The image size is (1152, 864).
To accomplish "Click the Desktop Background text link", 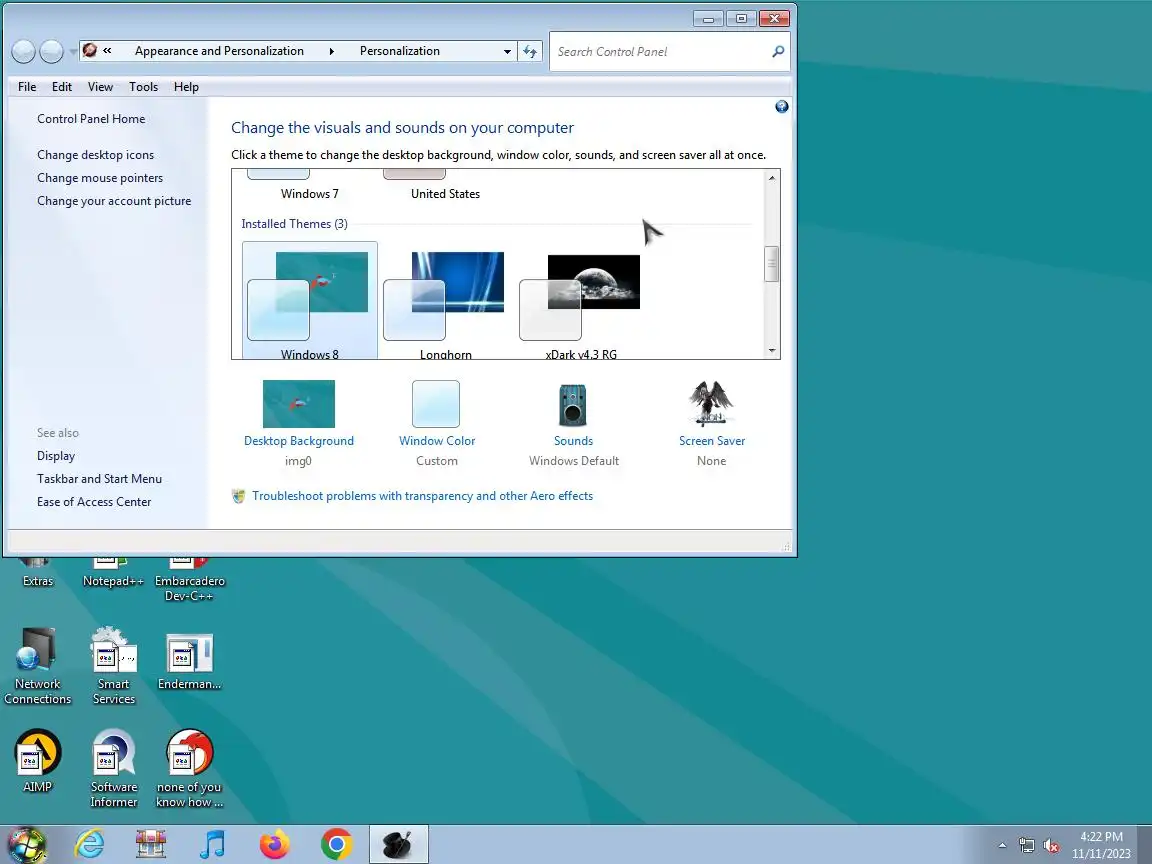I will pos(298,441).
